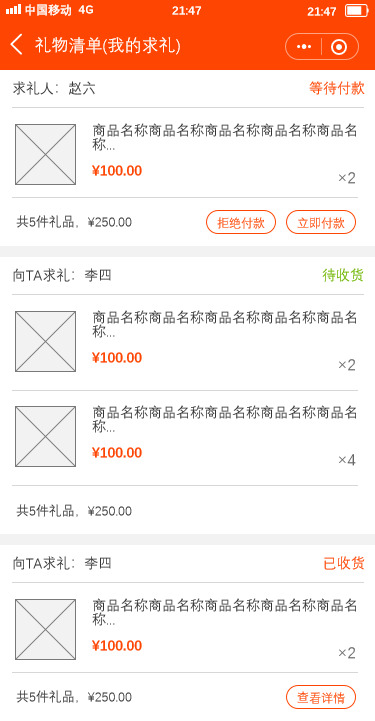Click 拒绝付款 button

tap(241, 223)
